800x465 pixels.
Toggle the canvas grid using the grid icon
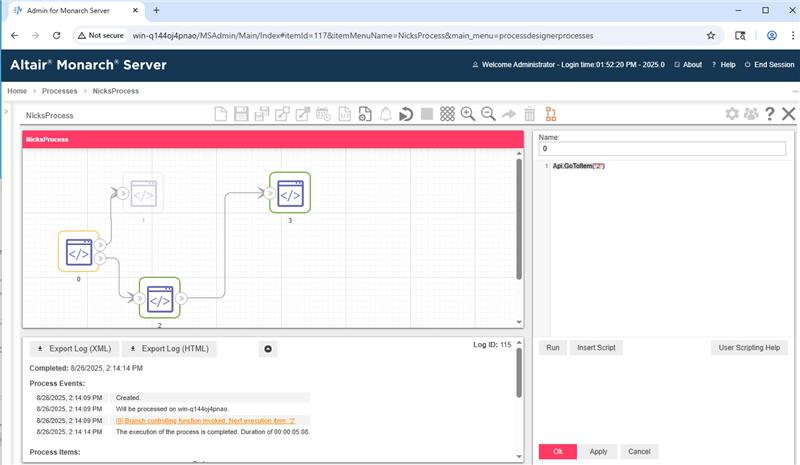[447, 114]
